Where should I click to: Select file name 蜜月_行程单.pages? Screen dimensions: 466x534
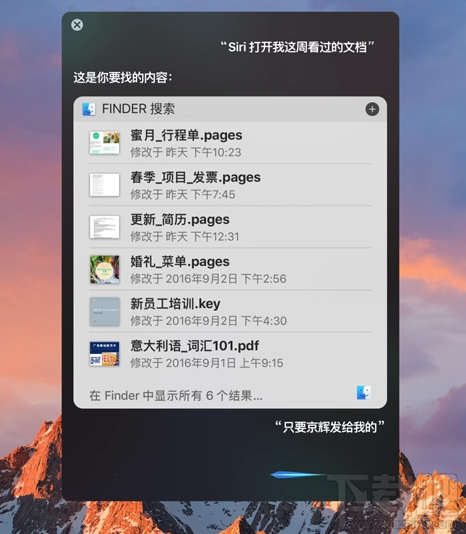[186, 136]
